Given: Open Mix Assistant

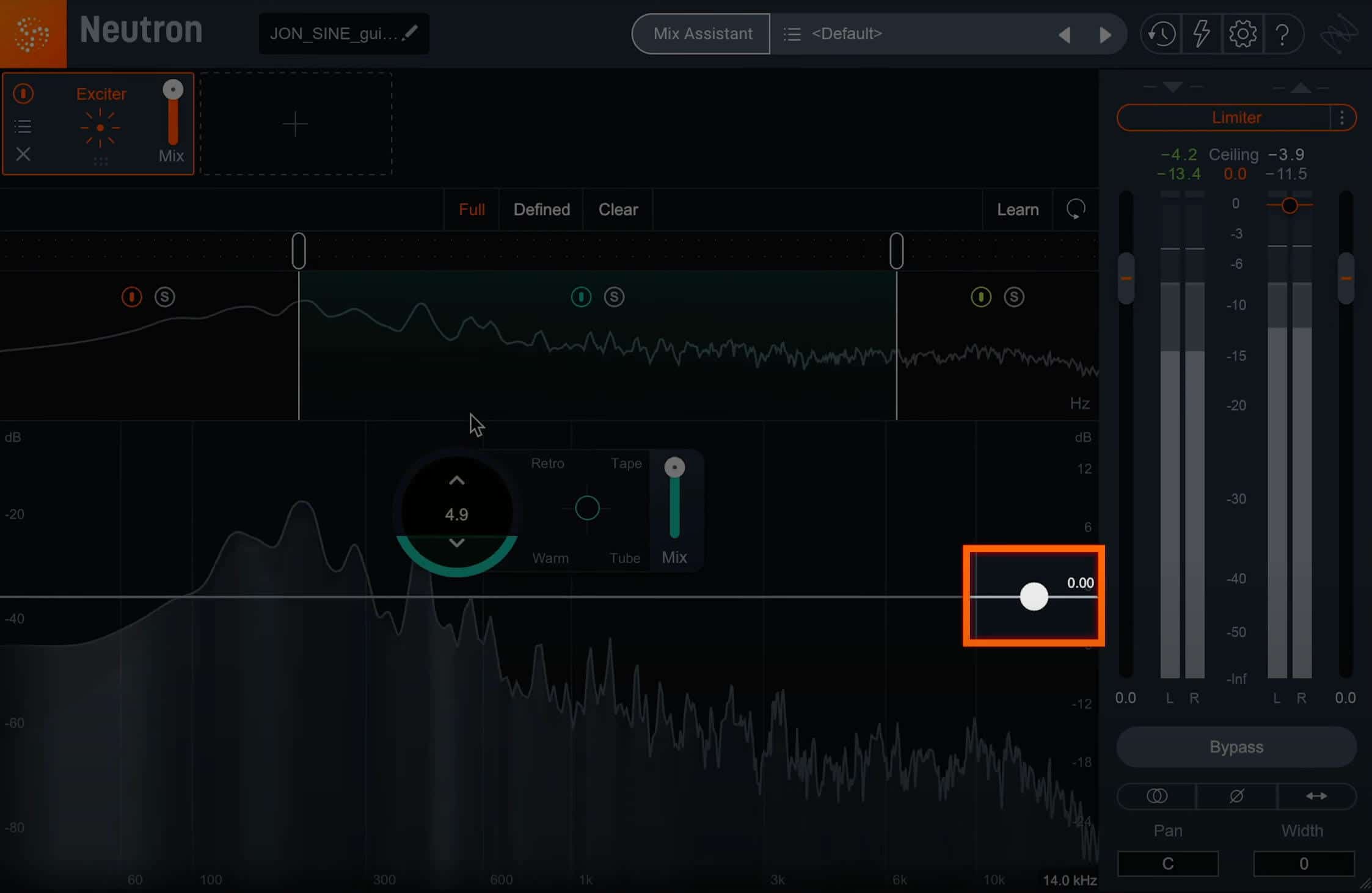Looking at the screenshot, I should click(702, 34).
